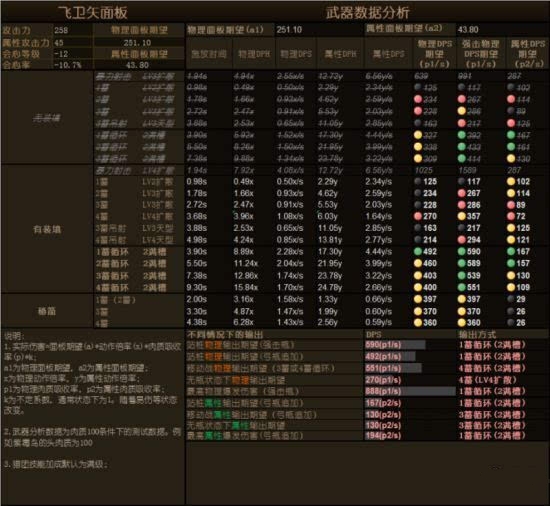Select the 攻击力 value 258
The width and height of the screenshot is (550, 506).
point(61,30)
